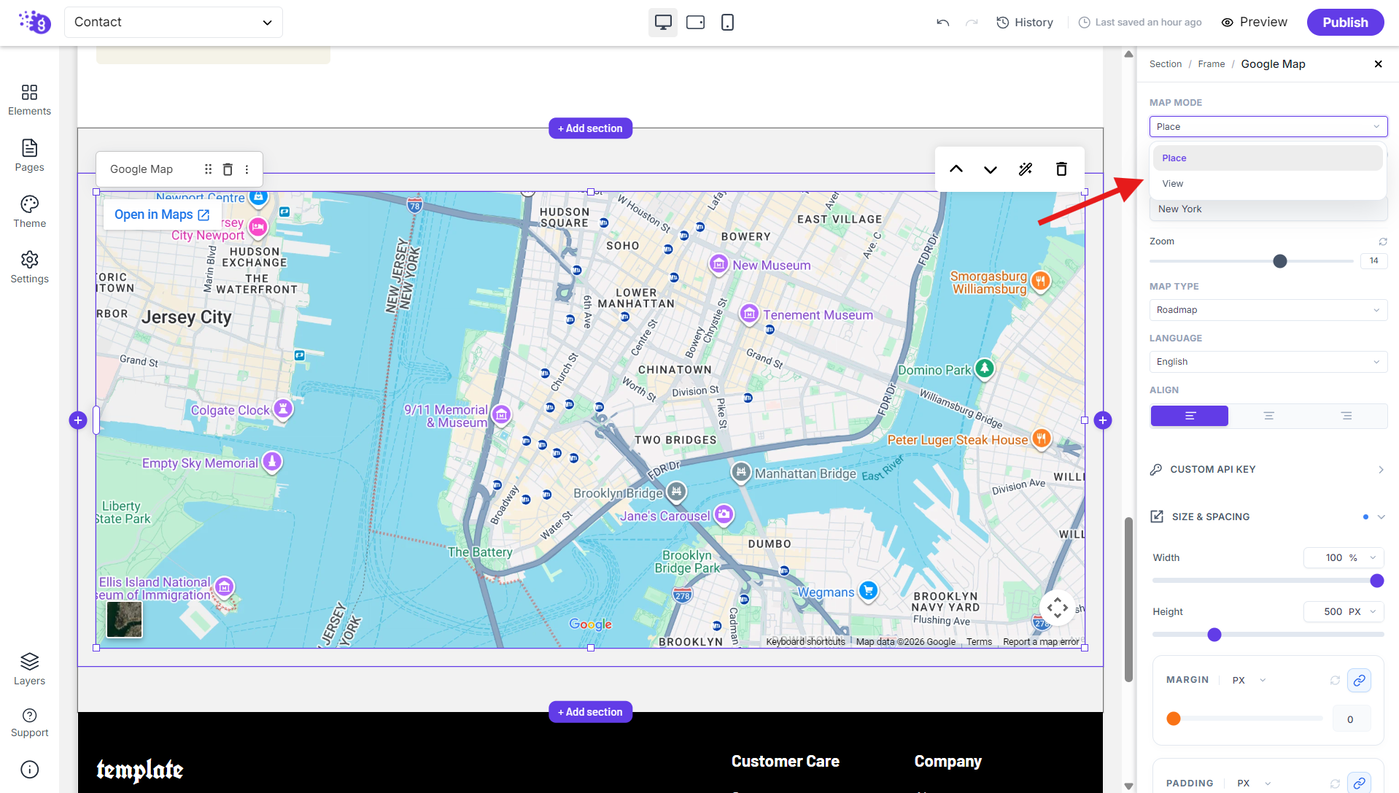Screen dimensions: 1399x793
Task: Close the Google Map settings panel
Action: (1378, 64)
